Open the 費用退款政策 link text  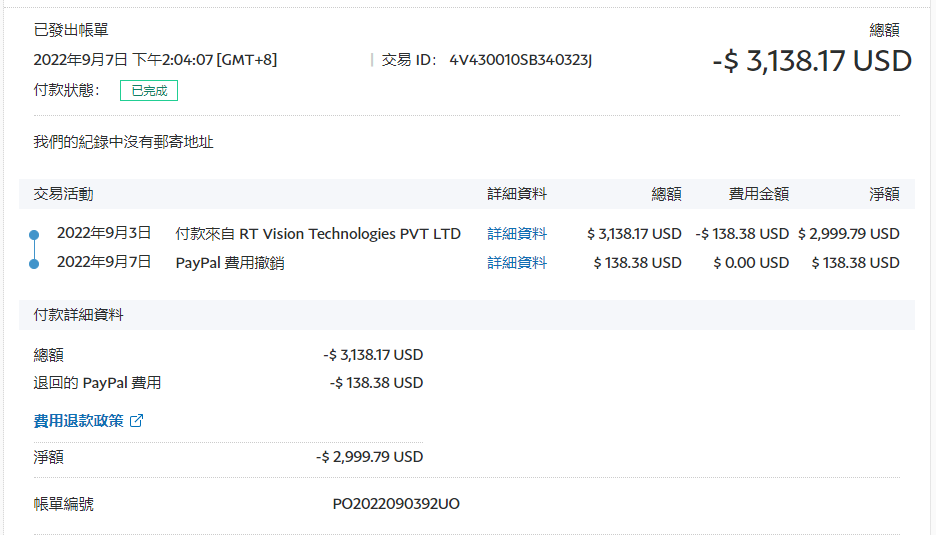(79, 421)
